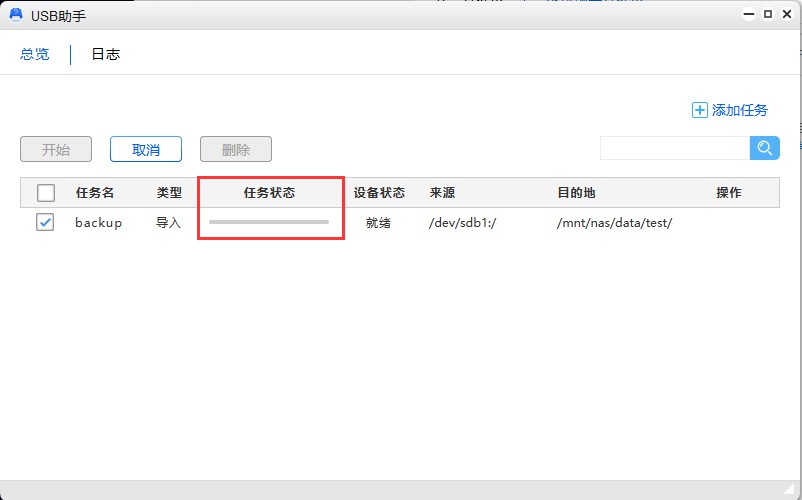Click the 添加任务 plus icon
Image resolution: width=802 pixels, height=500 pixels.
(x=700, y=110)
